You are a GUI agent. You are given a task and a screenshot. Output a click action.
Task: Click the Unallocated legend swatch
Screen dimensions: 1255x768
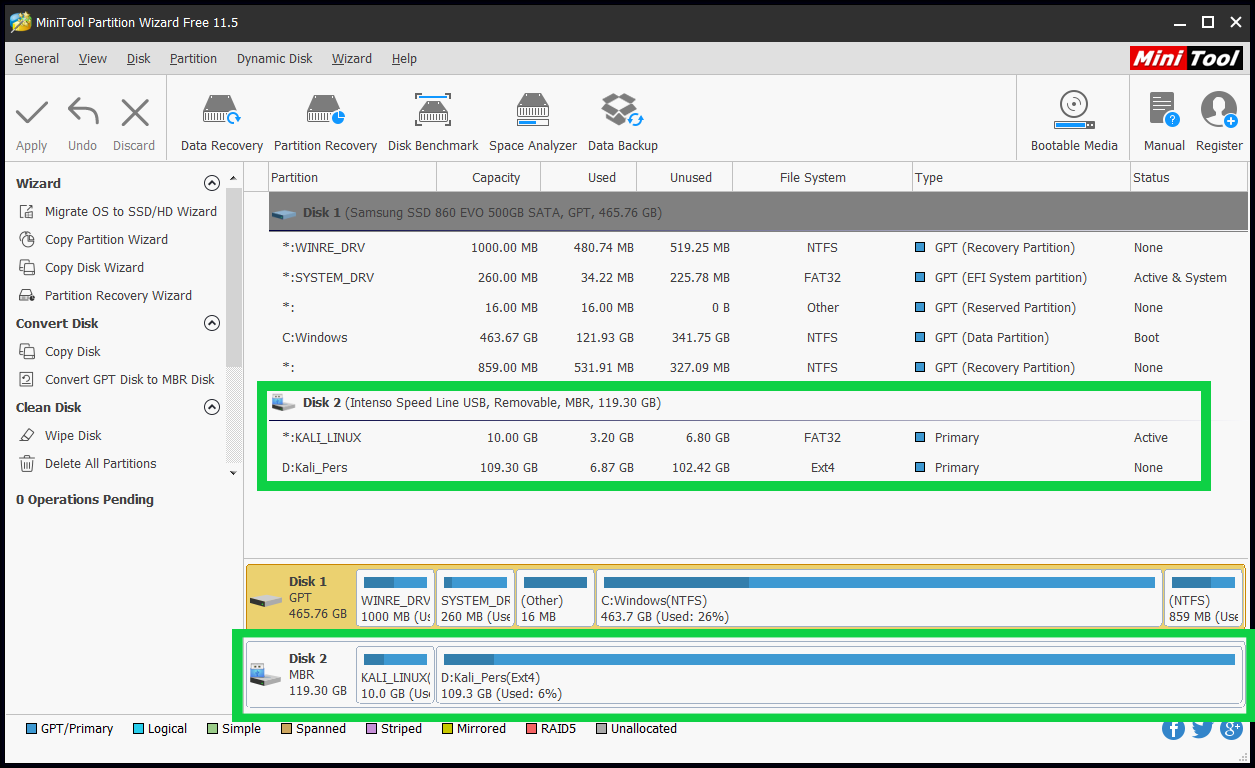coord(601,729)
